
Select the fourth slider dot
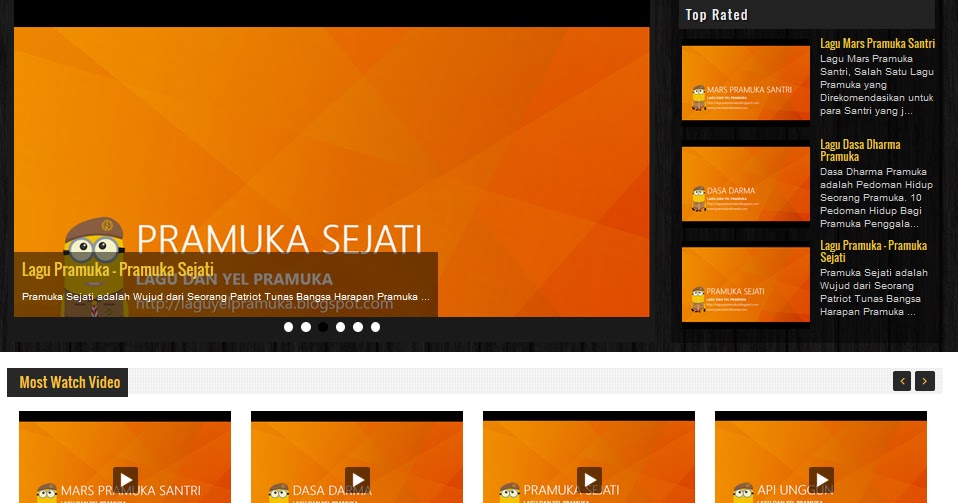(340, 327)
